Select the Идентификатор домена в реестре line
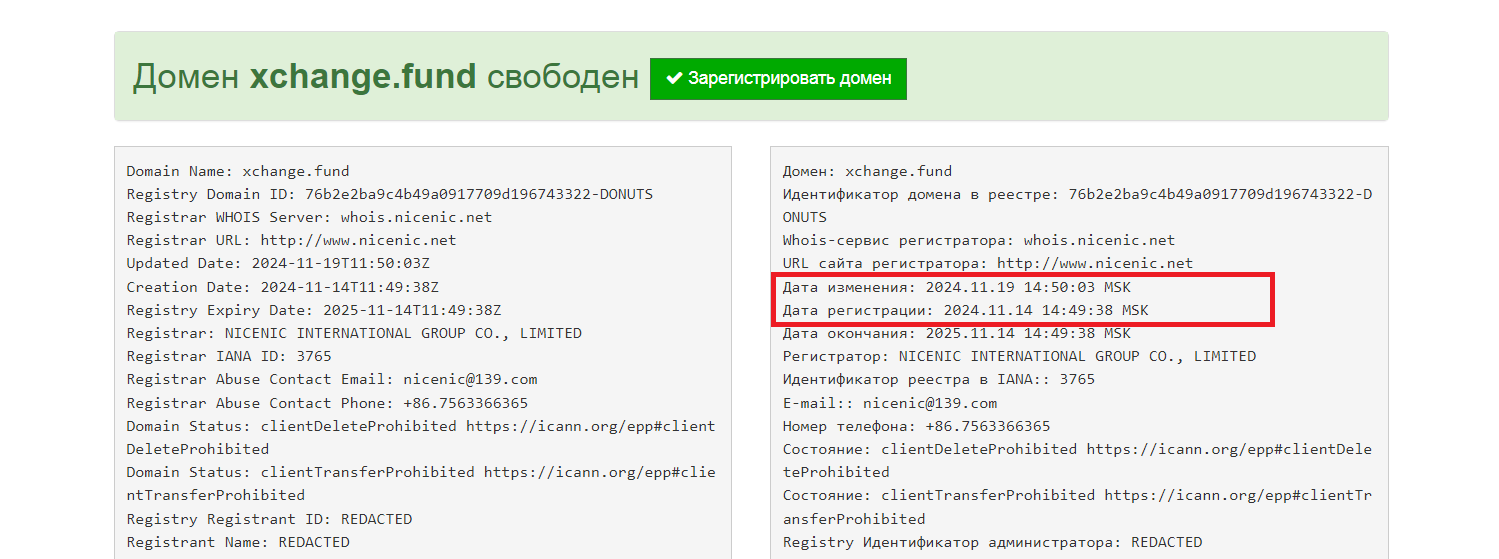This screenshot has height=559, width=1499. click(x=1078, y=205)
